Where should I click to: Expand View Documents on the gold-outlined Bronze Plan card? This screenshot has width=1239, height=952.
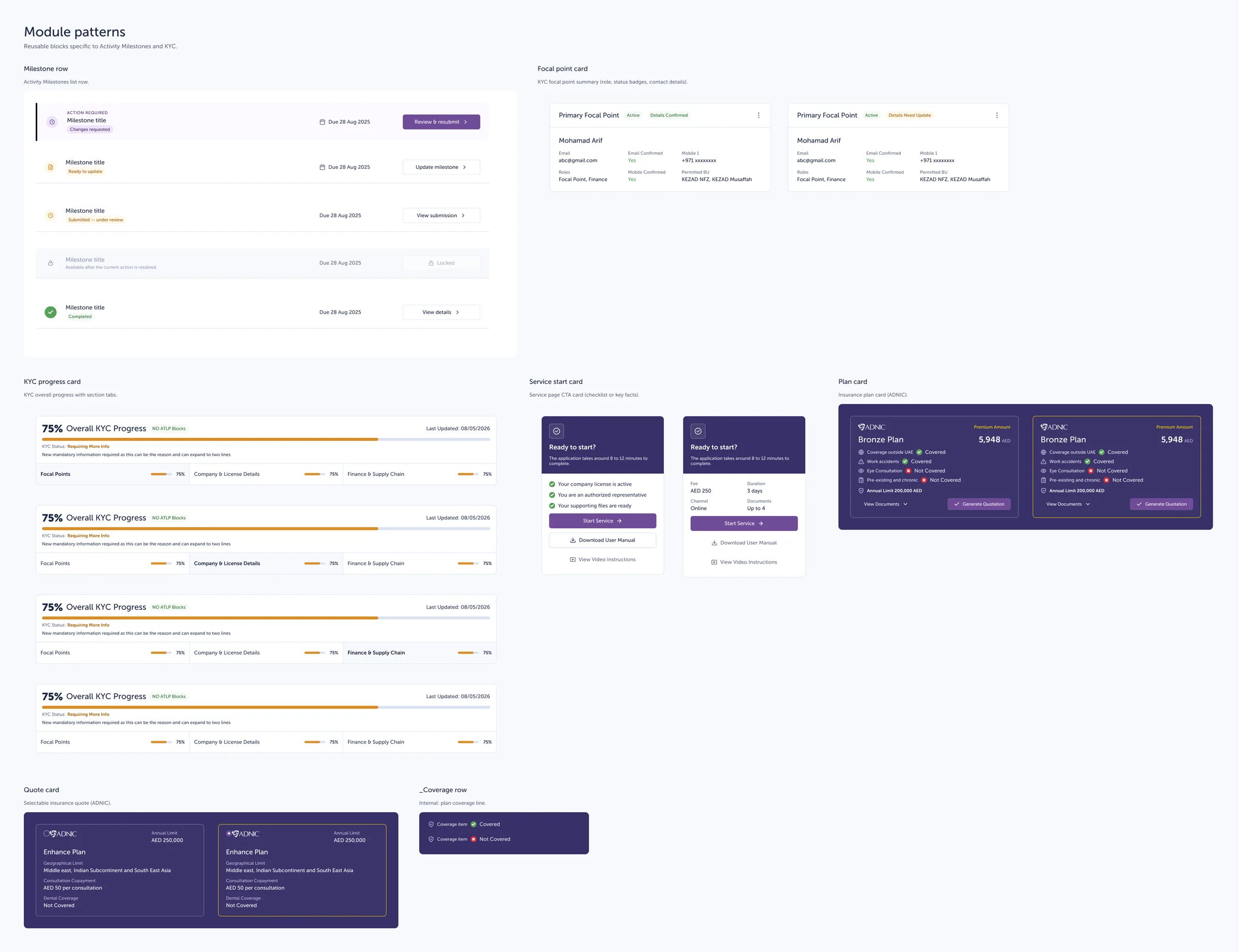point(1069,504)
